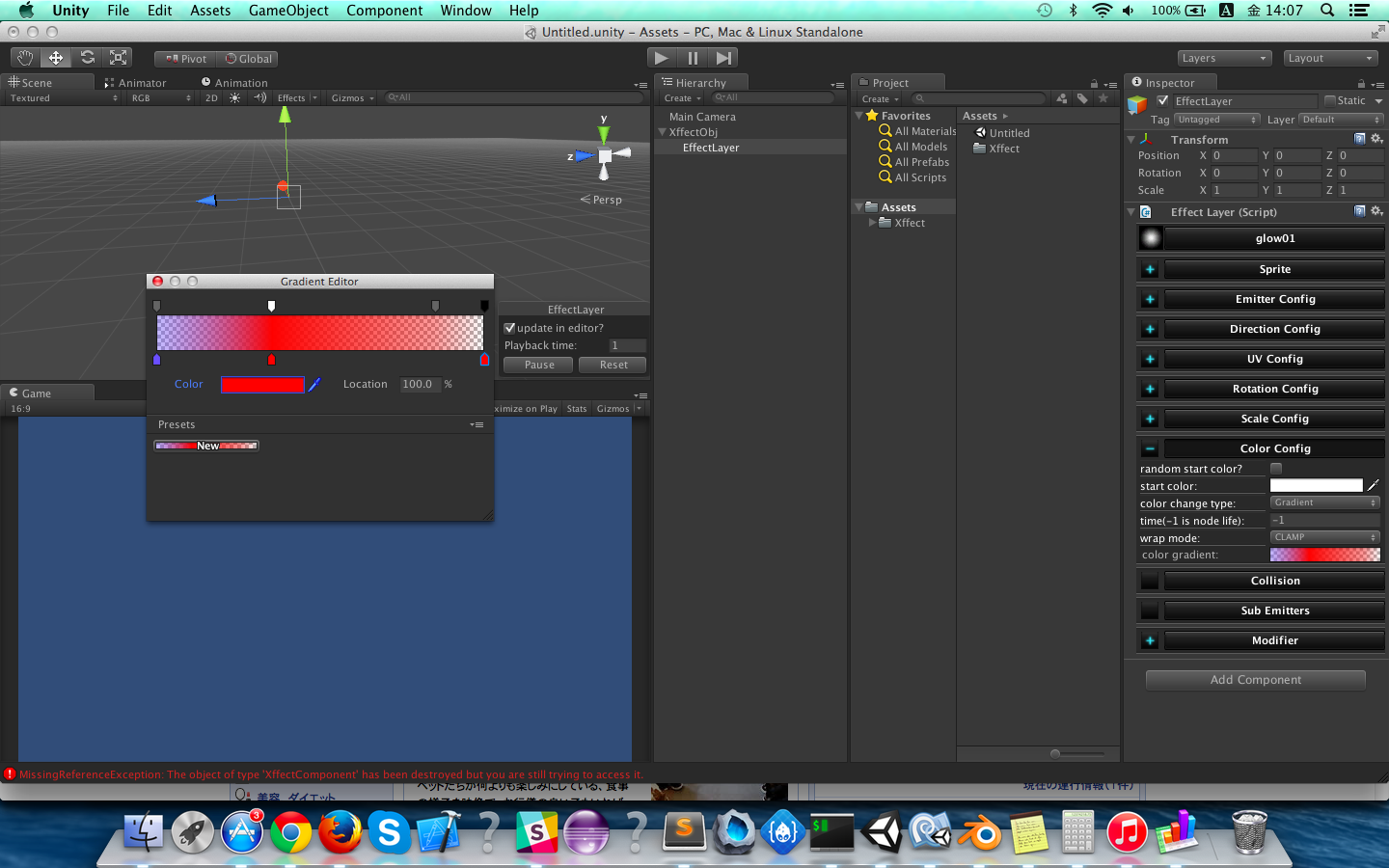The height and width of the screenshot is (868, 1389).
Task: Toggle update in editor checkbox
Action: [x=510, y=328]
